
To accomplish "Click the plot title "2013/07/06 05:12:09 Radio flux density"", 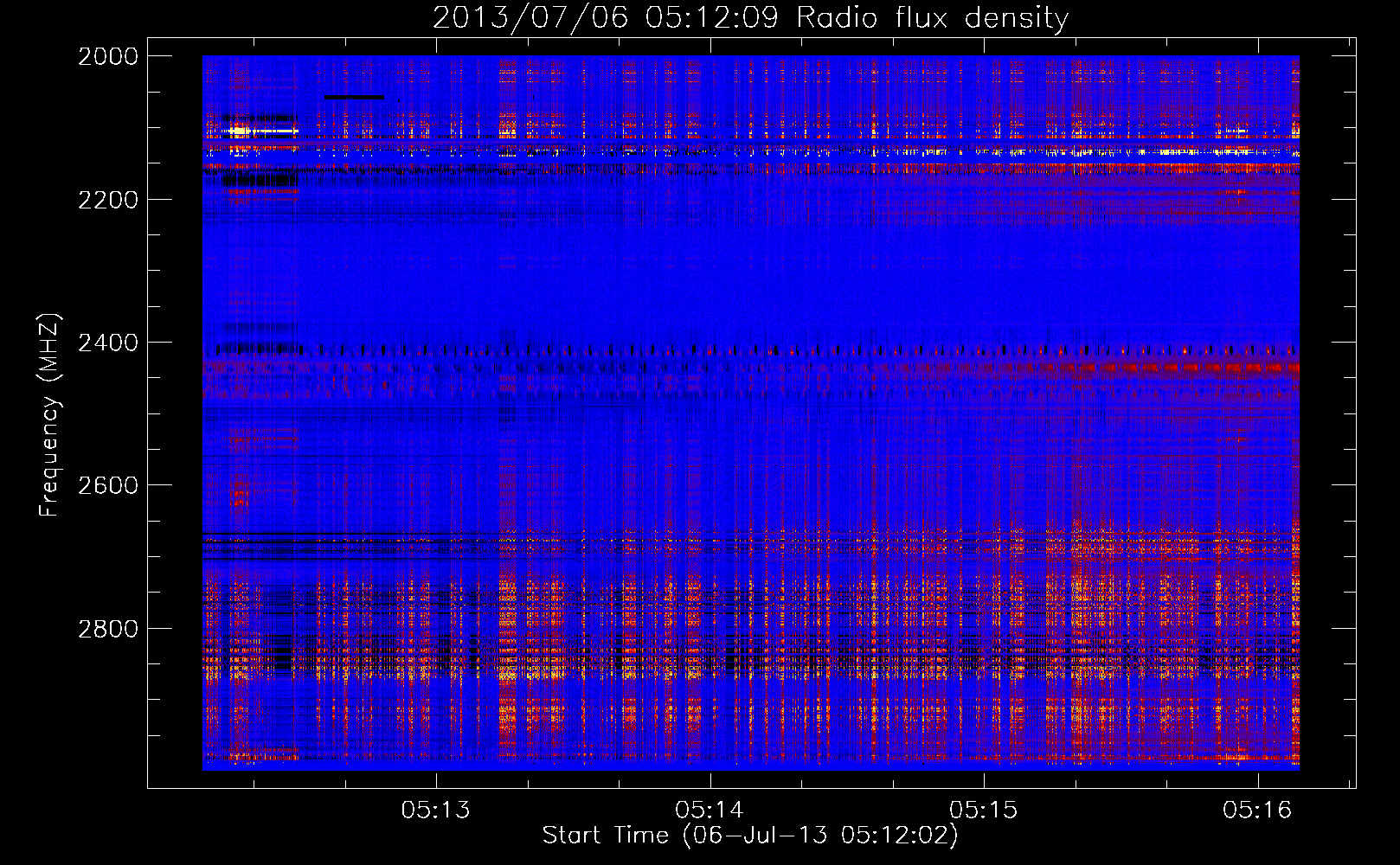I will point(750,17).
